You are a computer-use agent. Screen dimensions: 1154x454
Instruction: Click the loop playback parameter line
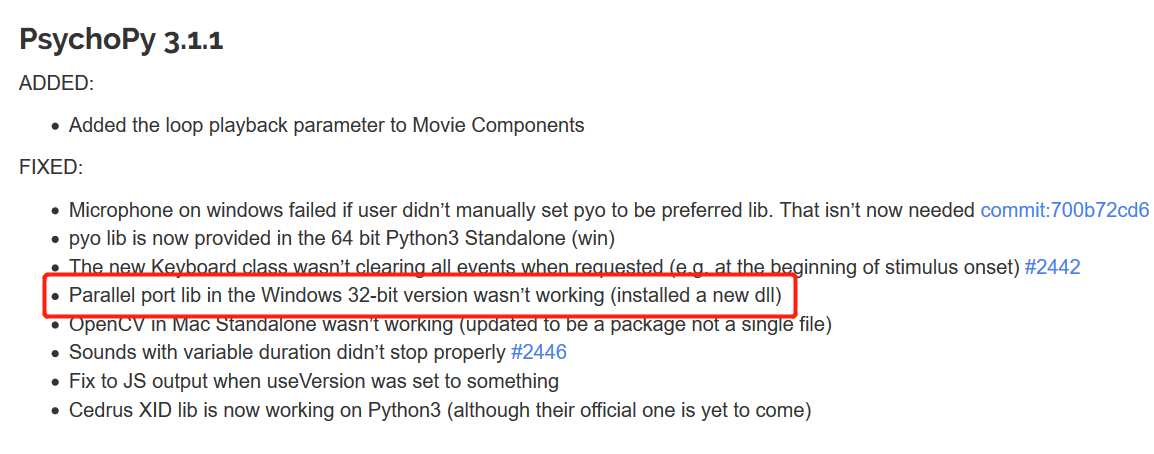coord(327,126)
